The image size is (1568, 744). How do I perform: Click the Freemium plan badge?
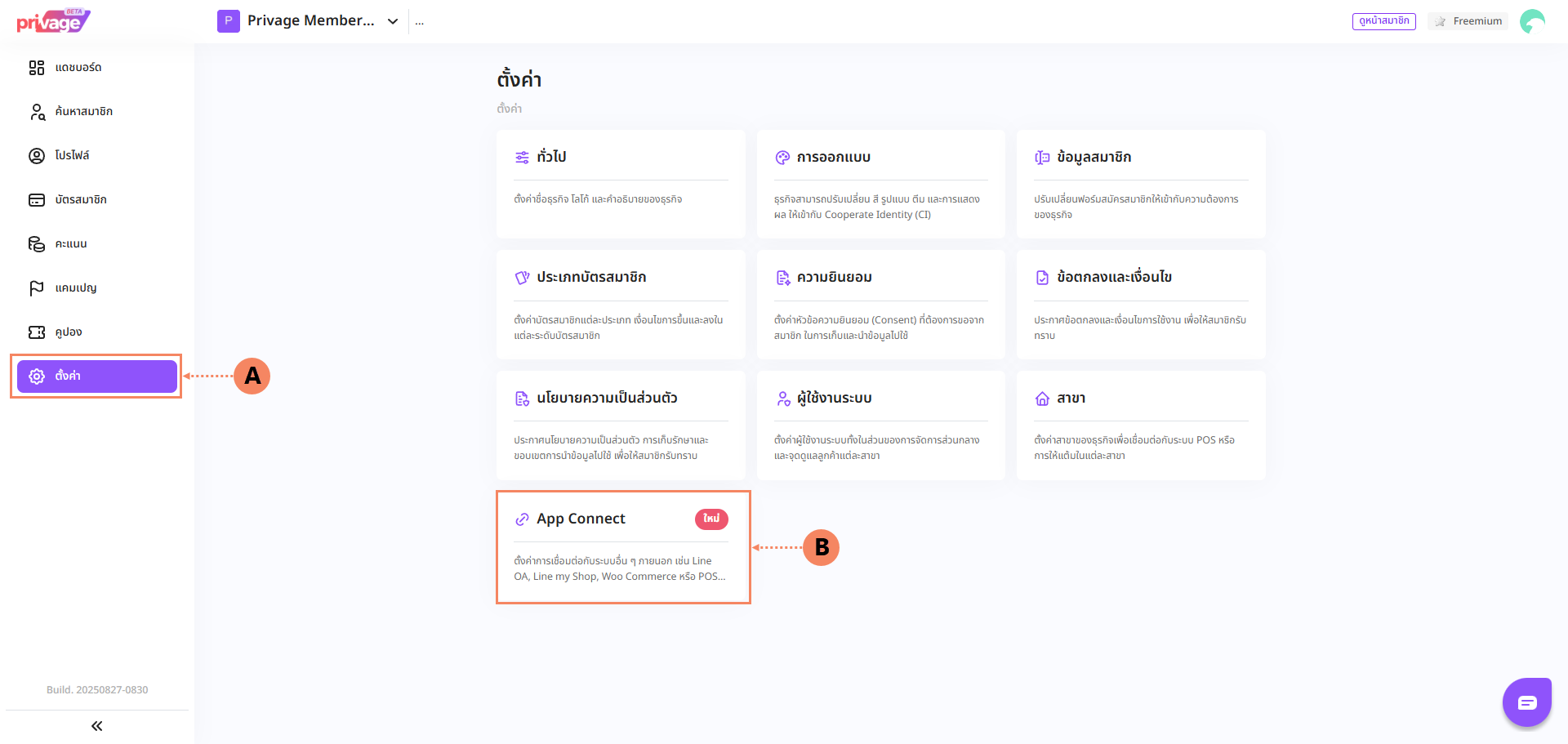pyautogui.click(x=1469, y=21)
